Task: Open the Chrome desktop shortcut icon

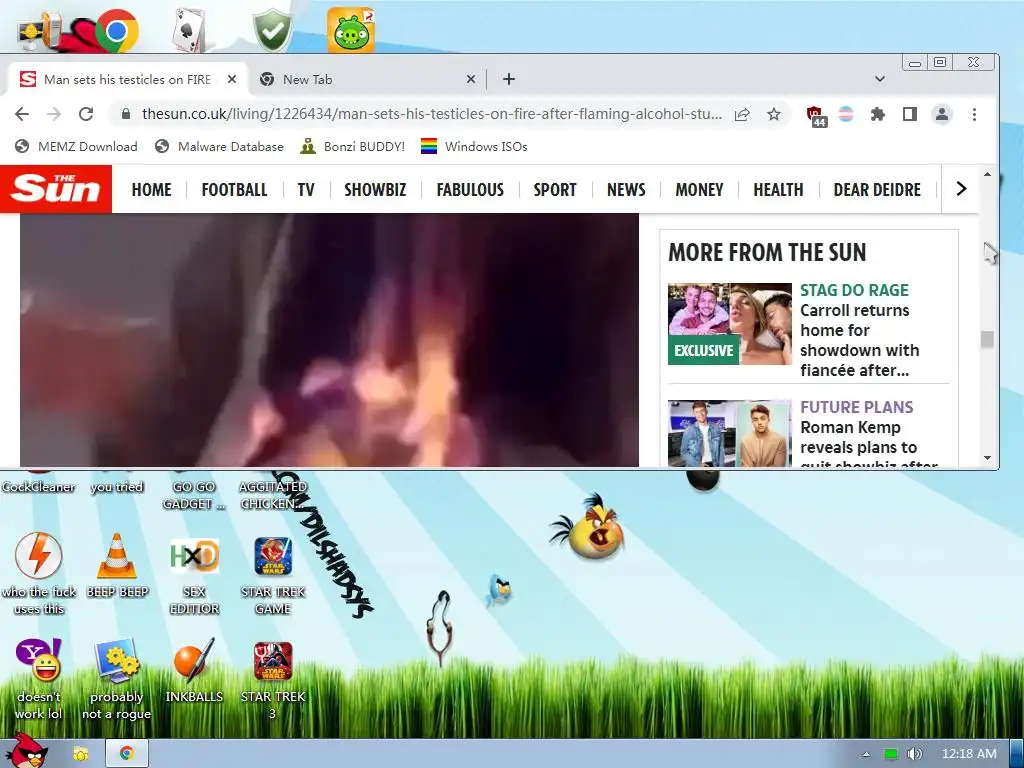Action: pos(117,30)
